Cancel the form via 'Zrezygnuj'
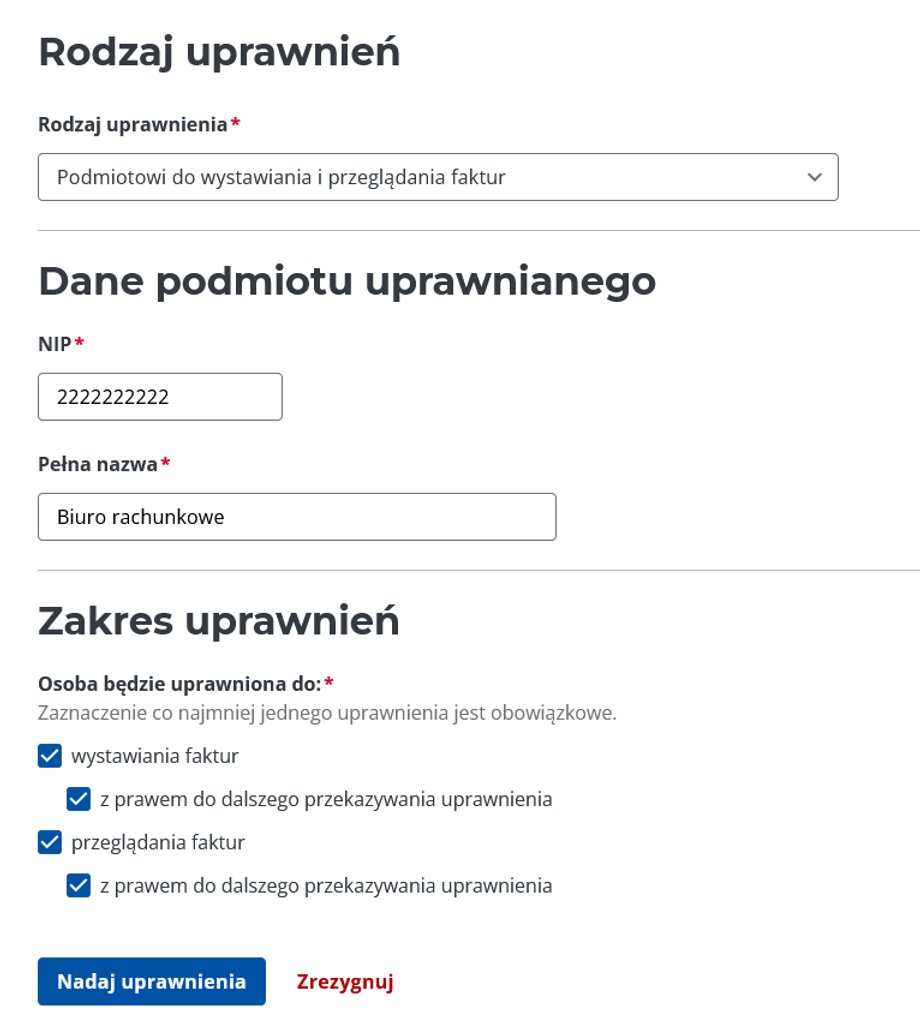This screenshot has height=1029, width=920. pyautogui.click(x=345, y=981)
